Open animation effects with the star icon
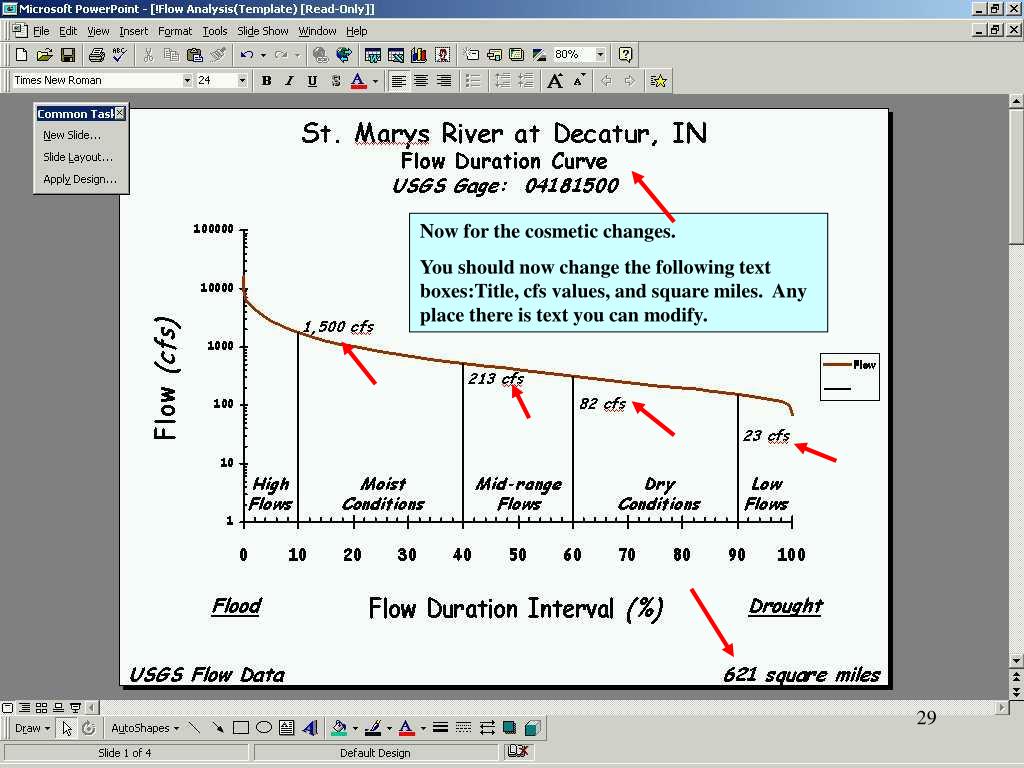 [658, 80]
